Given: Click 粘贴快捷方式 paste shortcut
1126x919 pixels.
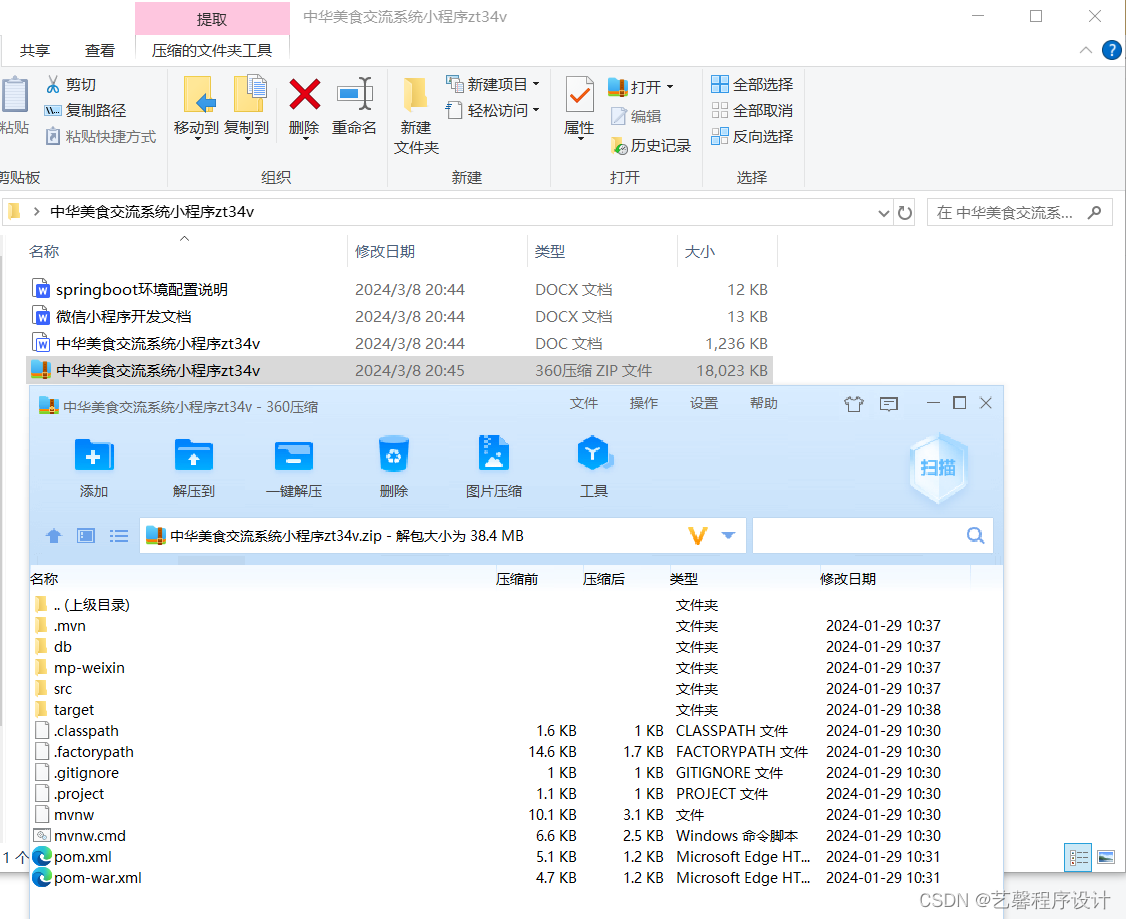Looking at the screenshot, I should [x=100, y=136].
